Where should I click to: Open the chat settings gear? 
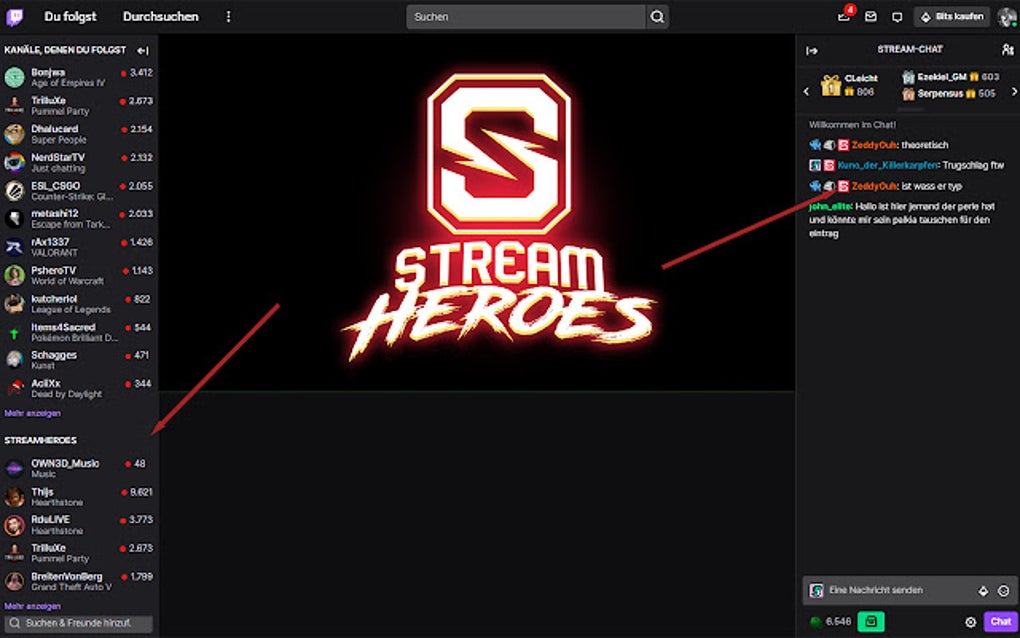(970, 621)
